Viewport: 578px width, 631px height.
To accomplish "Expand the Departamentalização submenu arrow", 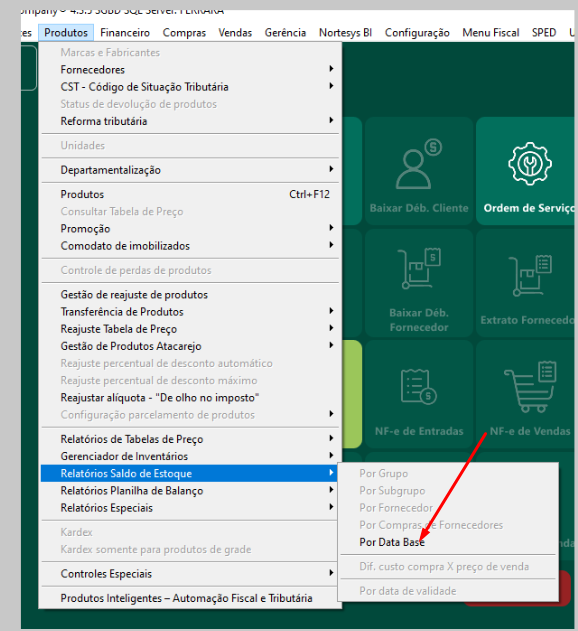I will click(x=331, y=169).
